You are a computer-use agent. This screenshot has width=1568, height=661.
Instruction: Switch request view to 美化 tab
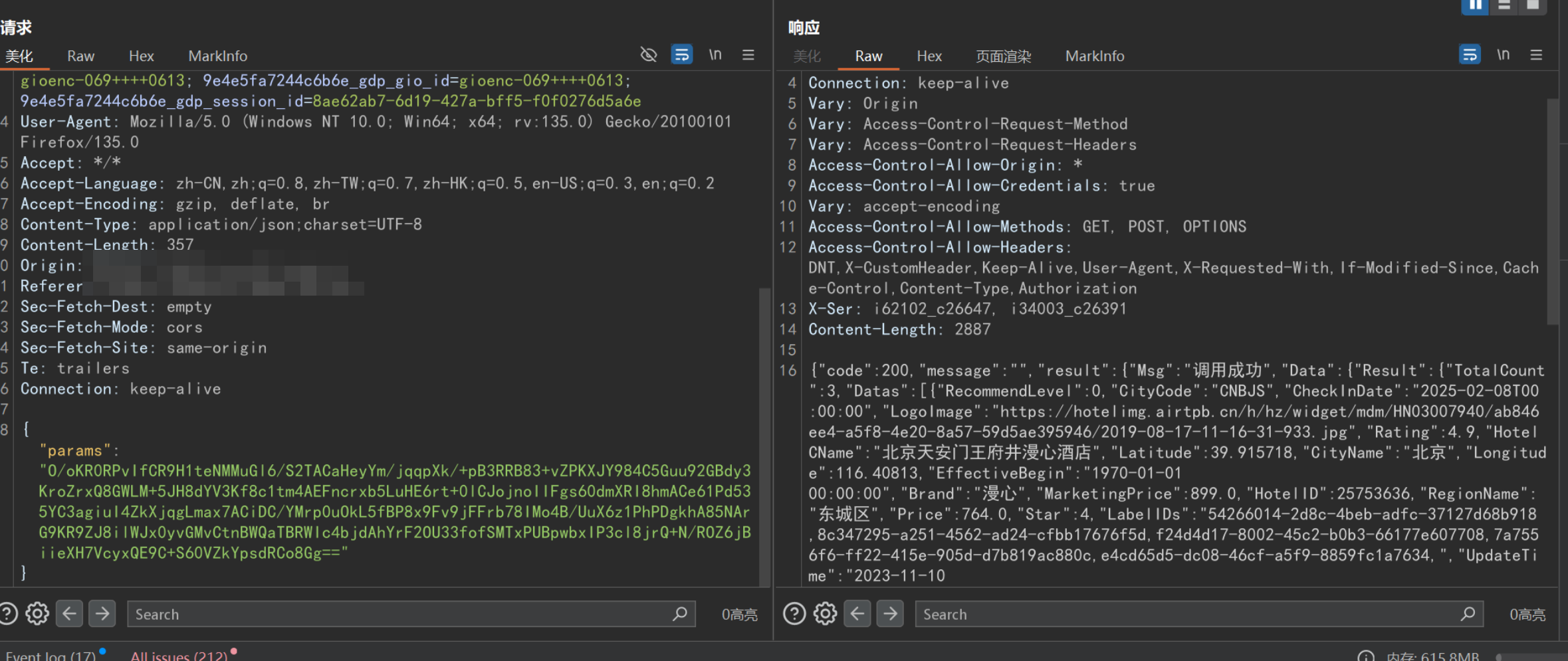[19, 56]
